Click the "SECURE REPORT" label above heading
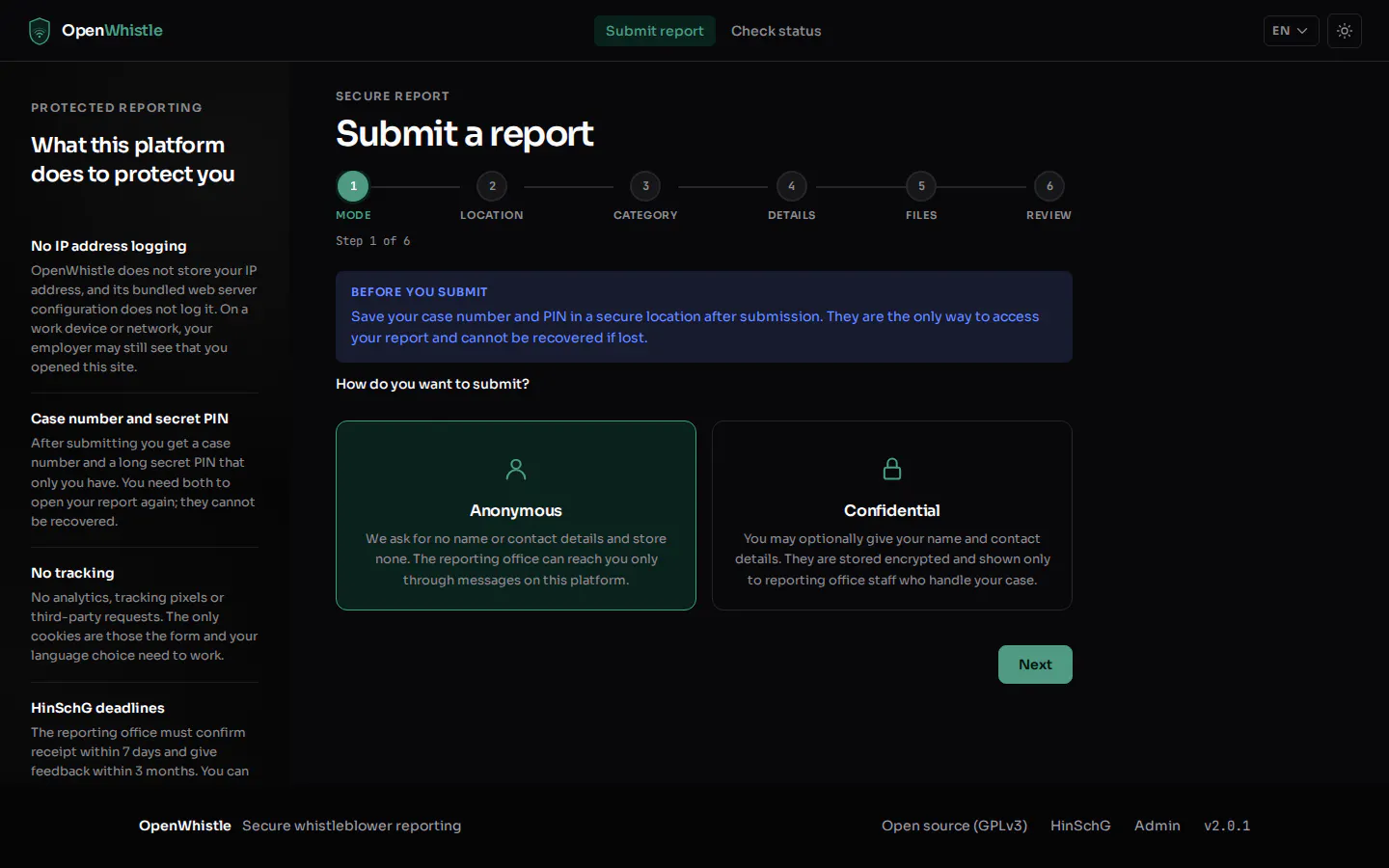Screen dimensions: 1389x868 [x=393, y=96]
